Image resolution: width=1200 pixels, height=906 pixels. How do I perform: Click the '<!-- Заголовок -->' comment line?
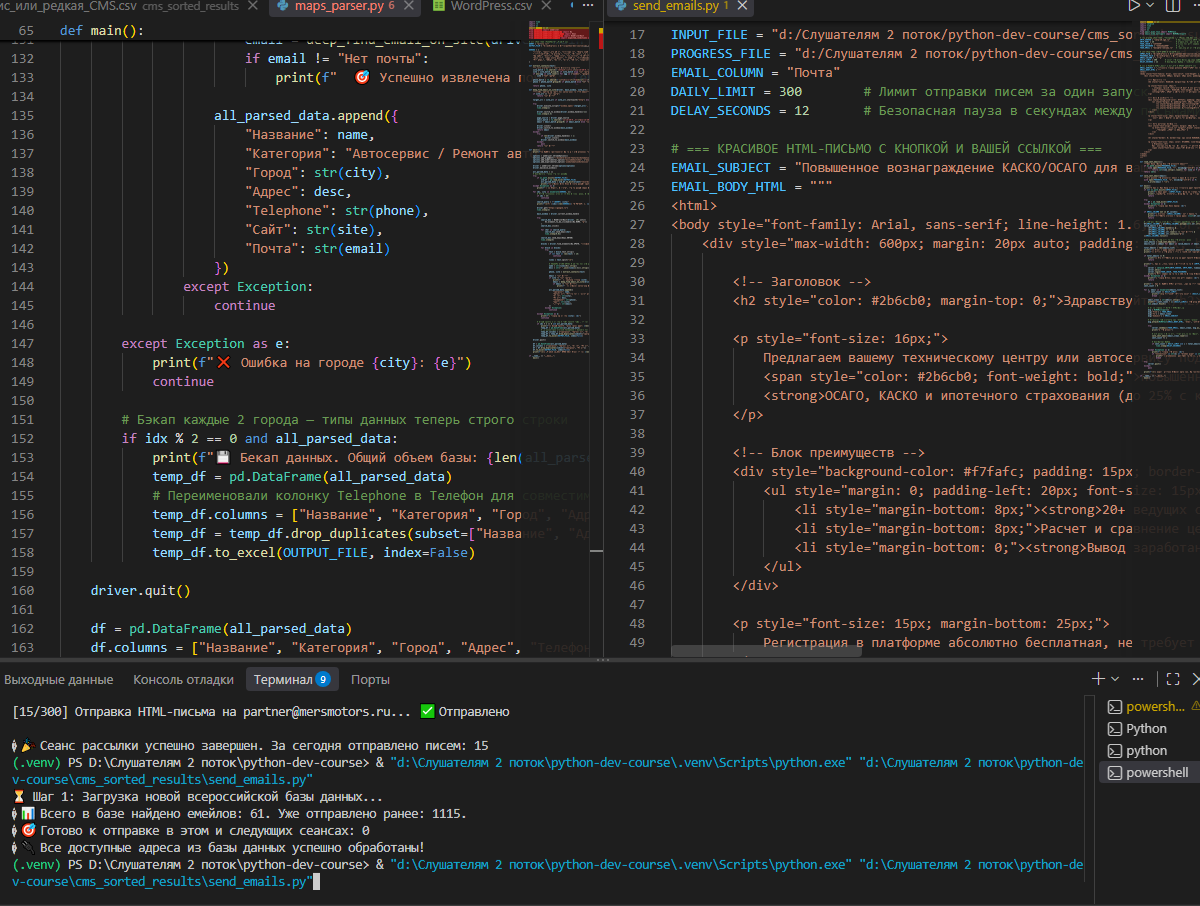[802, 282]
